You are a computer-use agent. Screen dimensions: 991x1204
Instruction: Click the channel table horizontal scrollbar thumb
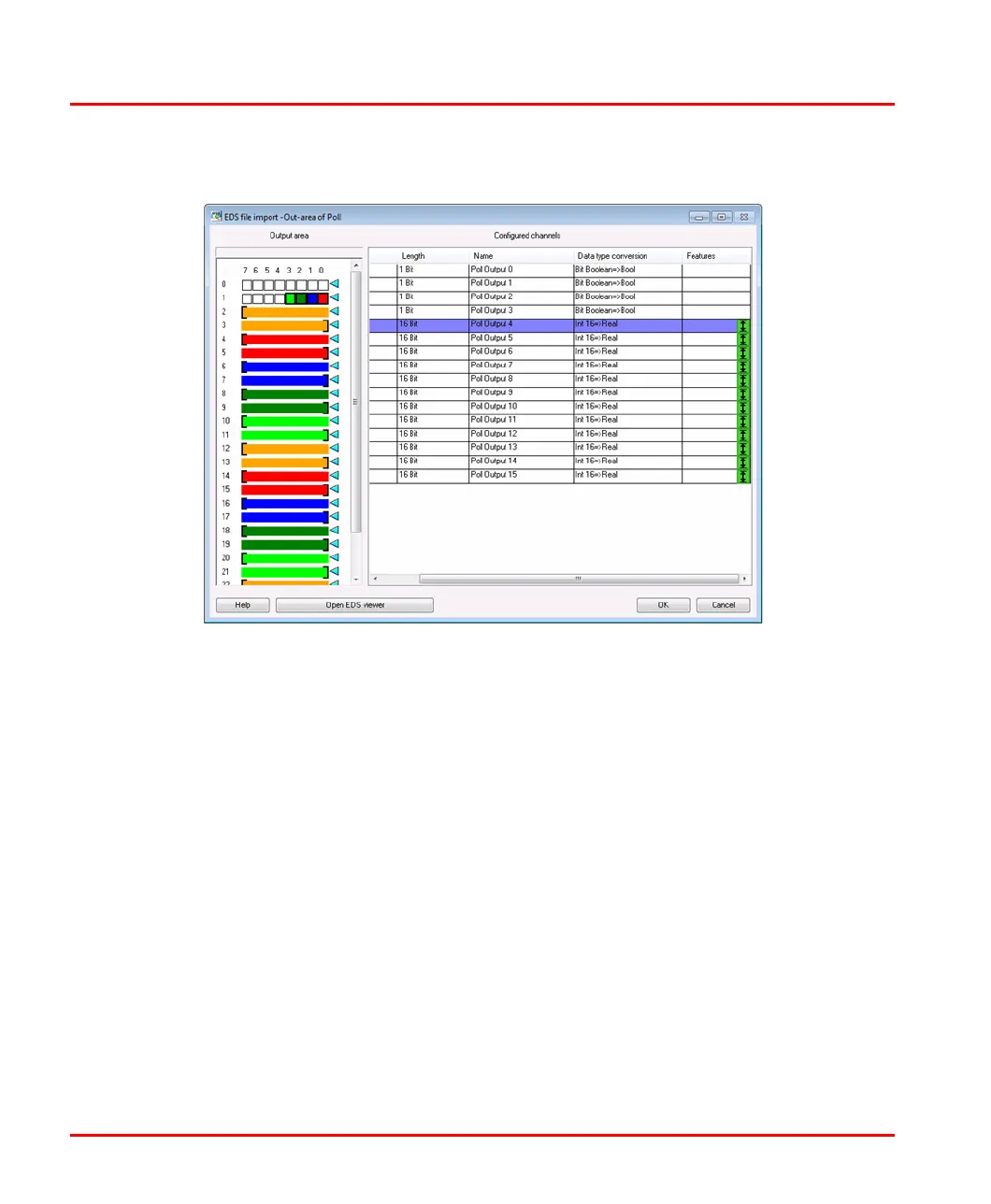pos(579,580)
